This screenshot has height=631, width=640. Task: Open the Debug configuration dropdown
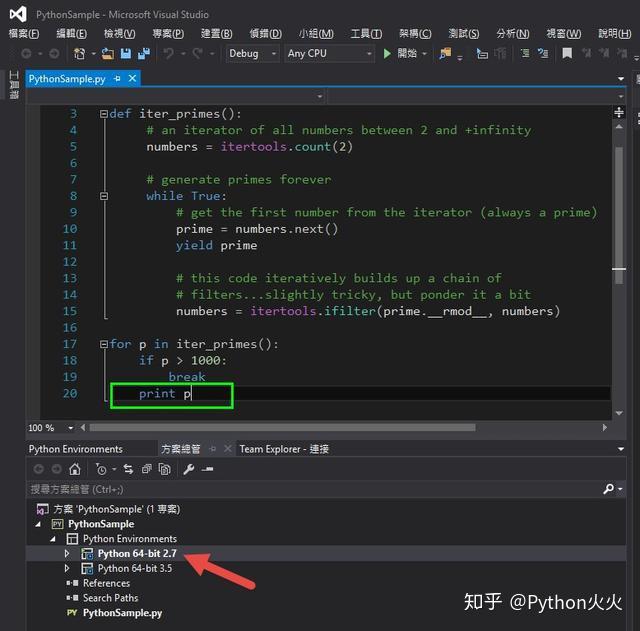coord(274,53)
